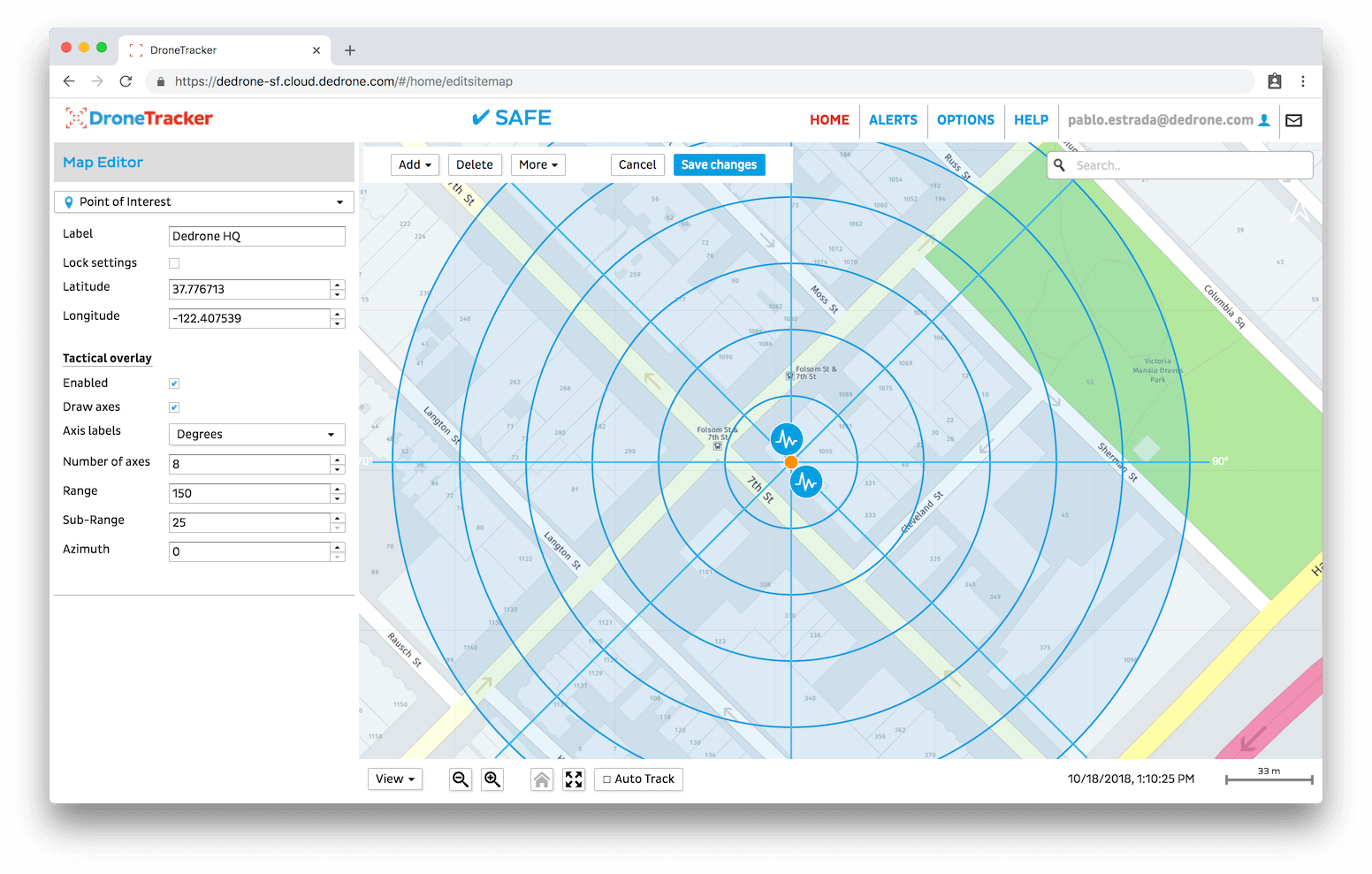Increase Latitude using its stepper arrow
Image resolution: width=1372 pixels, height=874 pixels.
coord(337,285)
